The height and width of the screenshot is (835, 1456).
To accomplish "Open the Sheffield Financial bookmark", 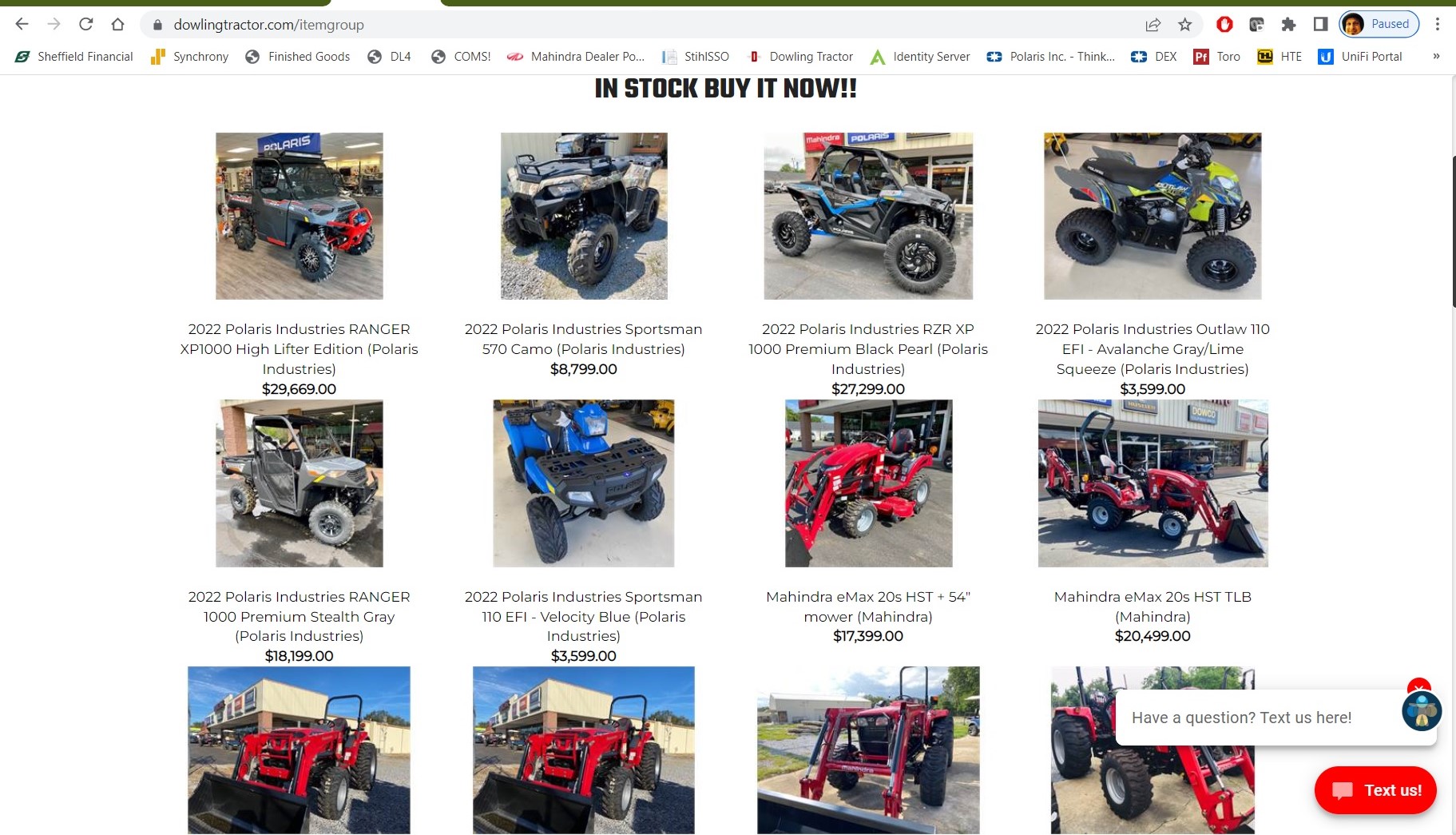I will point(74,57).
